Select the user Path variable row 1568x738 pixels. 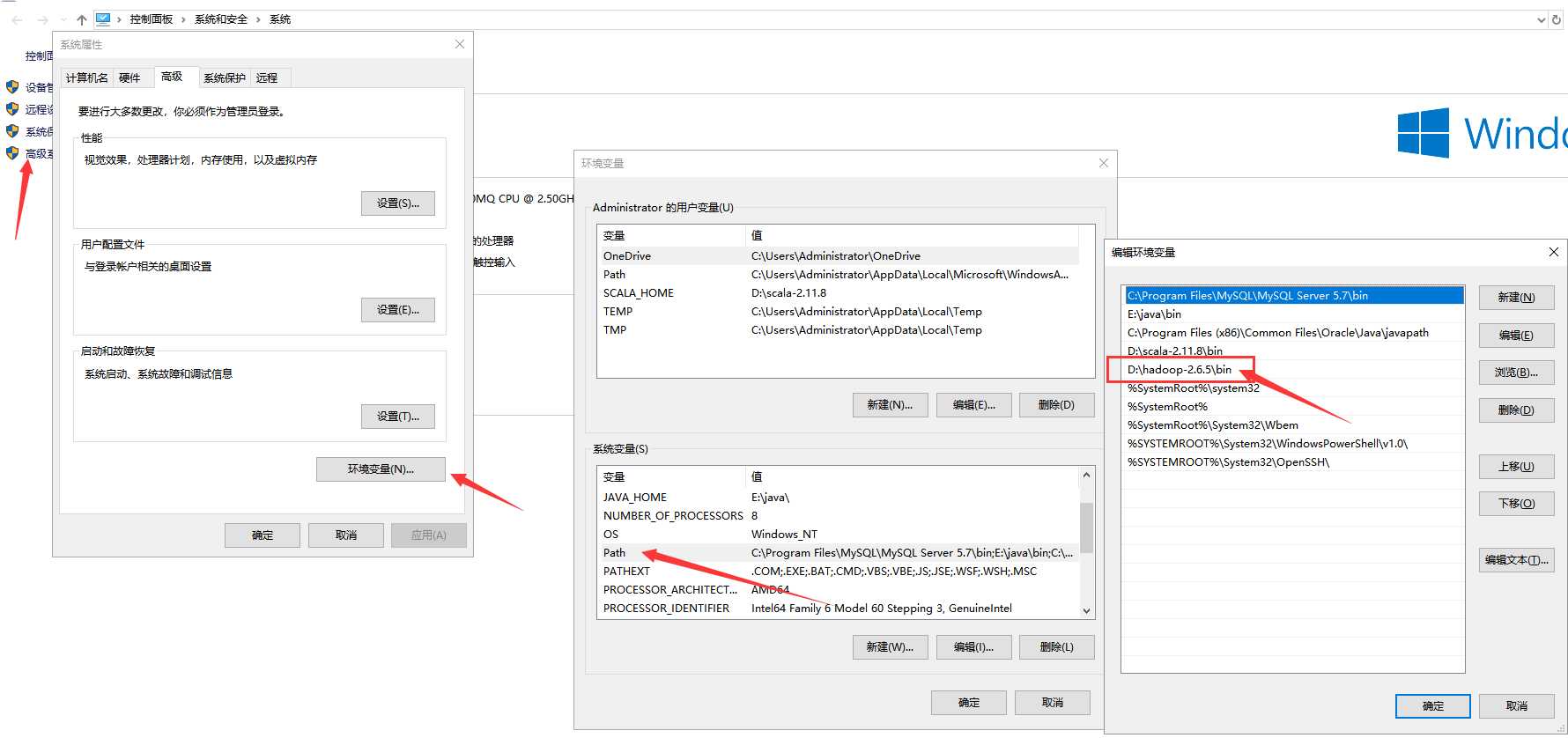point(838,275)
